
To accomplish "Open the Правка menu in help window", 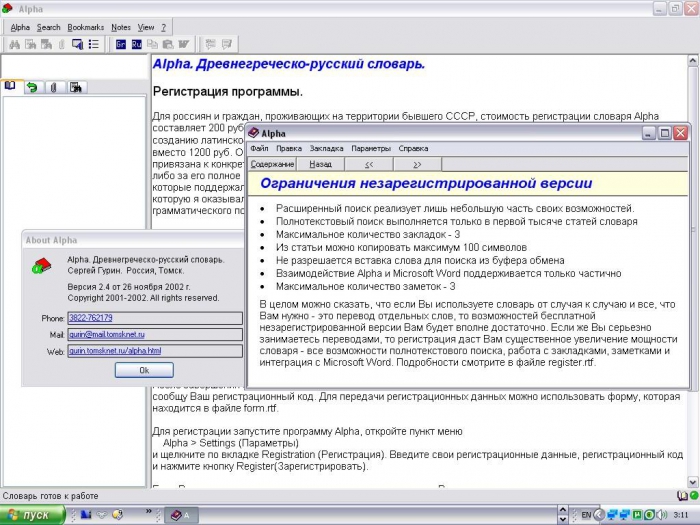I will point(288,148).
